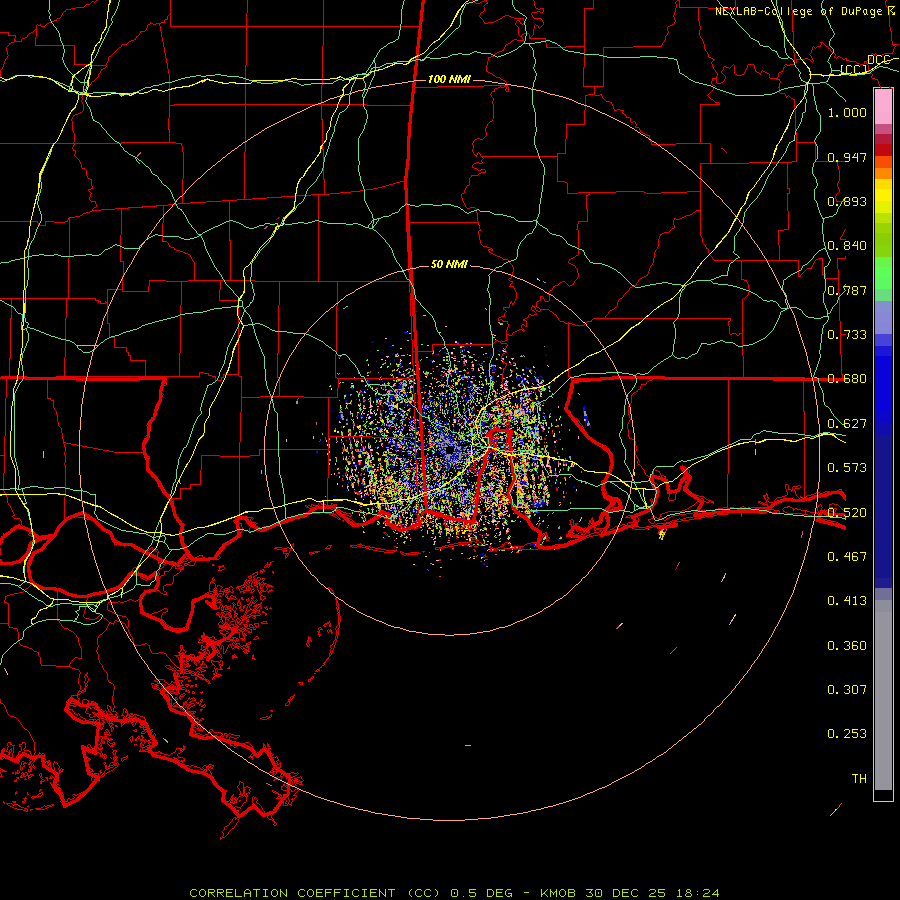Screen dimensions: 900x900
Task: Click the Correlation Coefficient KMOB caption
Action: (454, 893)
